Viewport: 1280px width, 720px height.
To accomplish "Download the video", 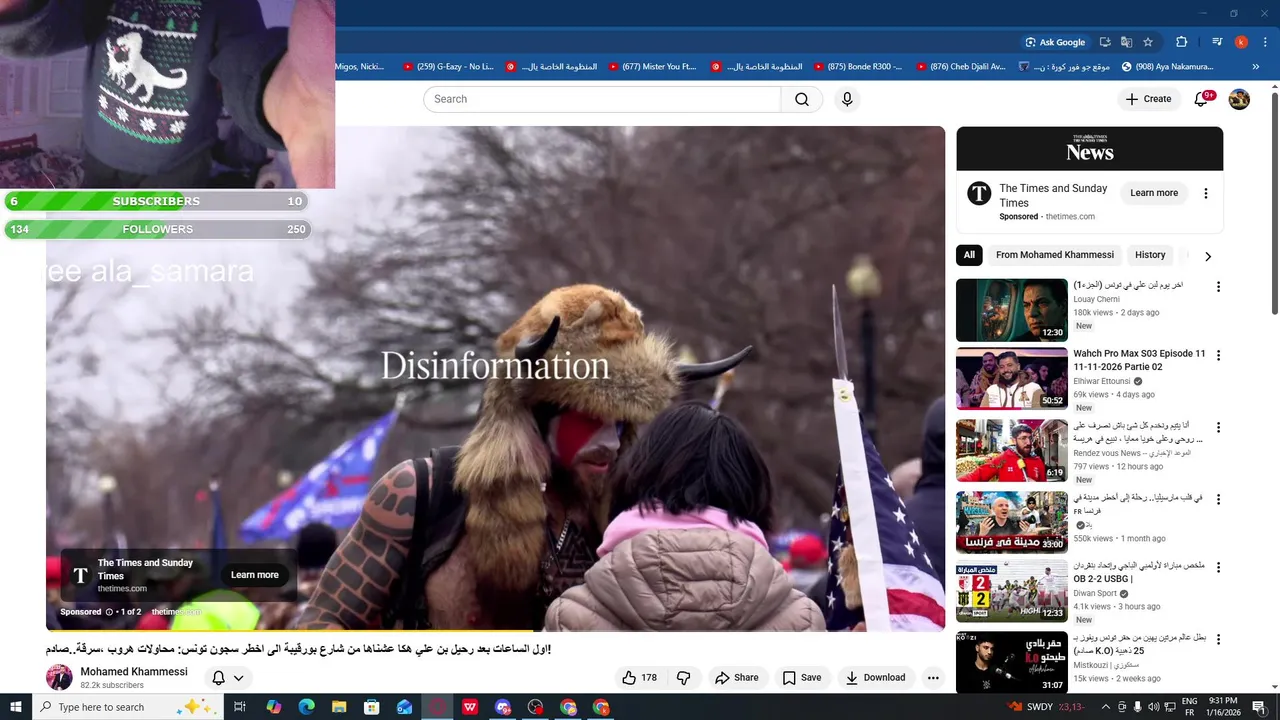I will tap(875, 678).
